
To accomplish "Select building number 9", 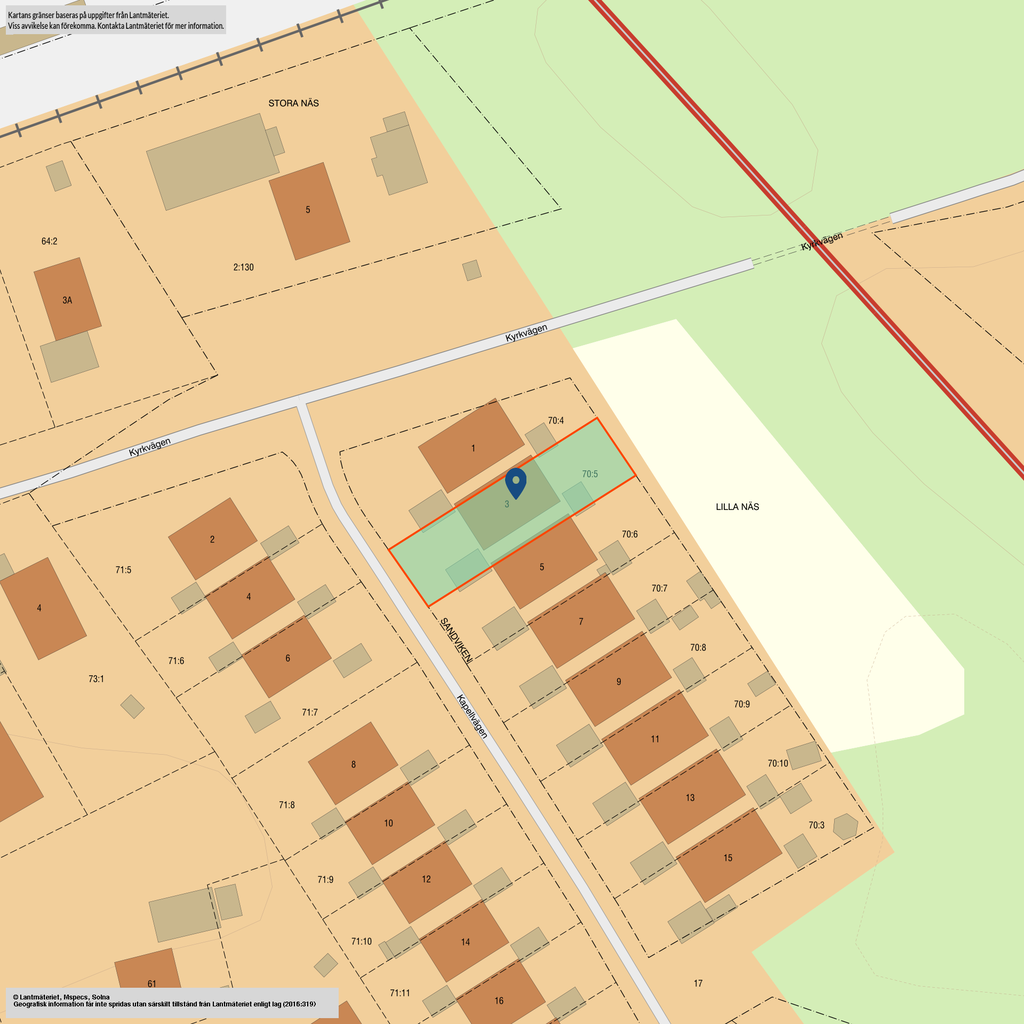I will (x=618, y=680).
